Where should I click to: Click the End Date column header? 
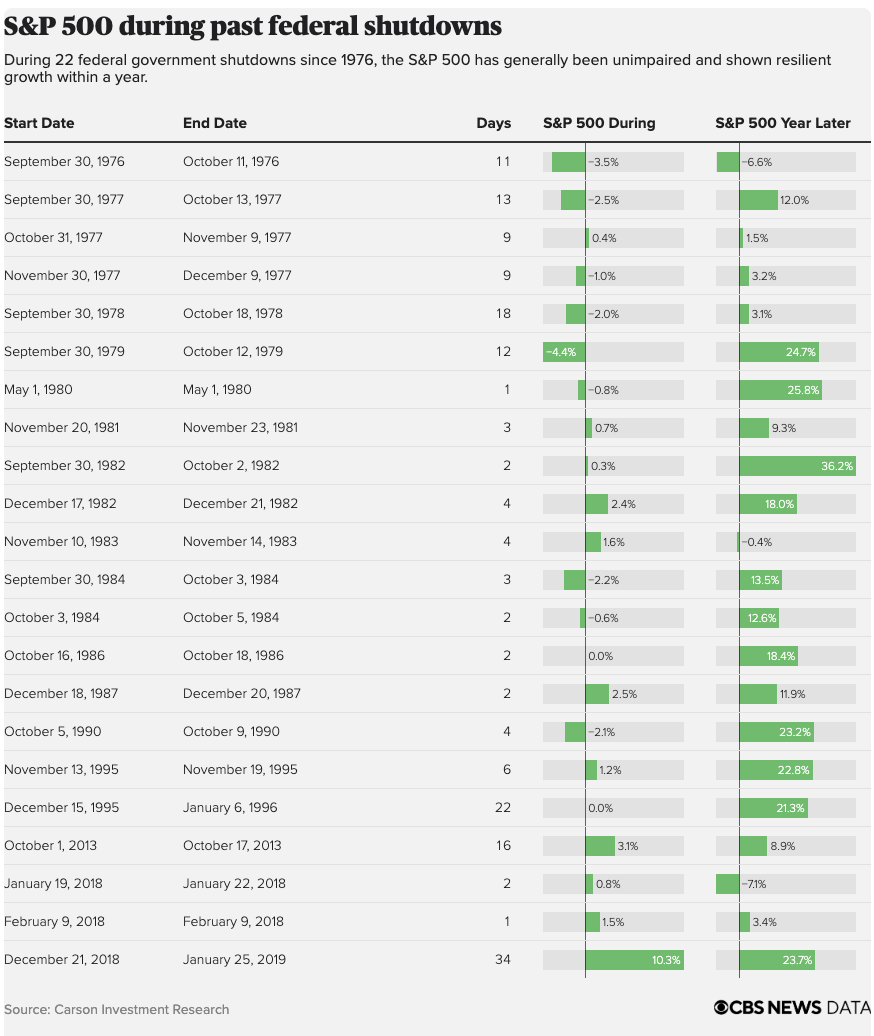(x=215, y=123)
